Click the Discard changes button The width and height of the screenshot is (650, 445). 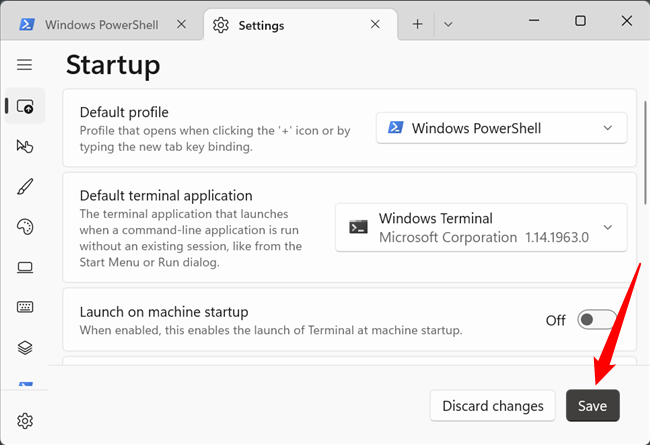pos(493,406)
